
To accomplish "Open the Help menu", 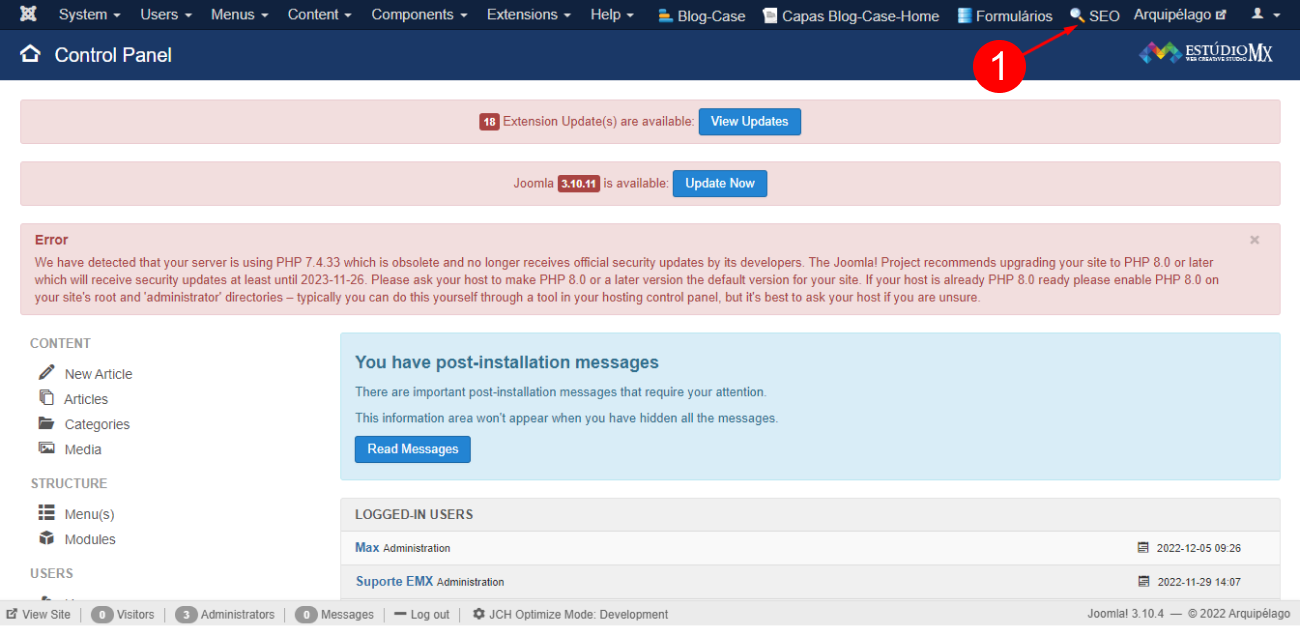I will 611,15.
